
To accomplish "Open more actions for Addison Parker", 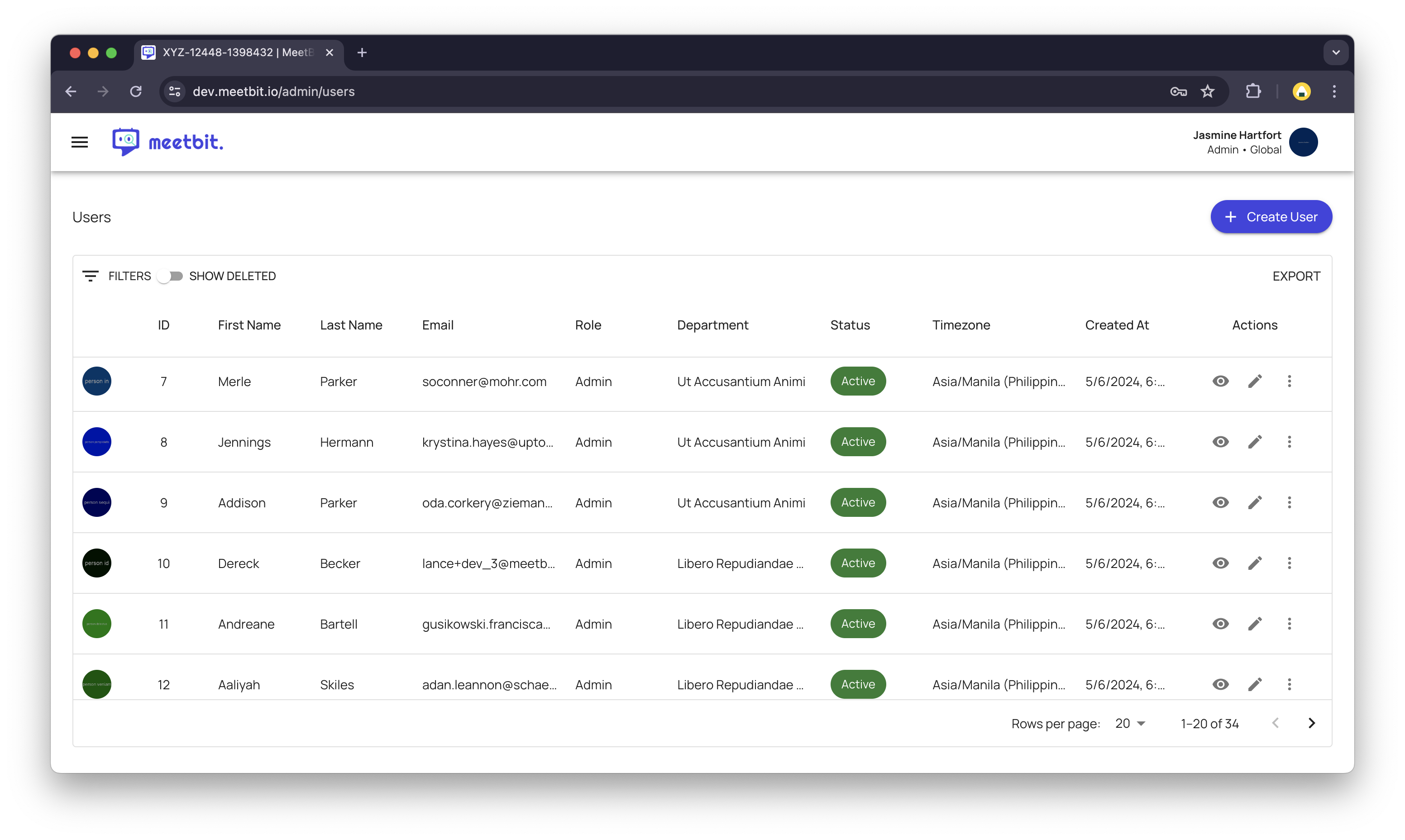I will click(1289, 502).
